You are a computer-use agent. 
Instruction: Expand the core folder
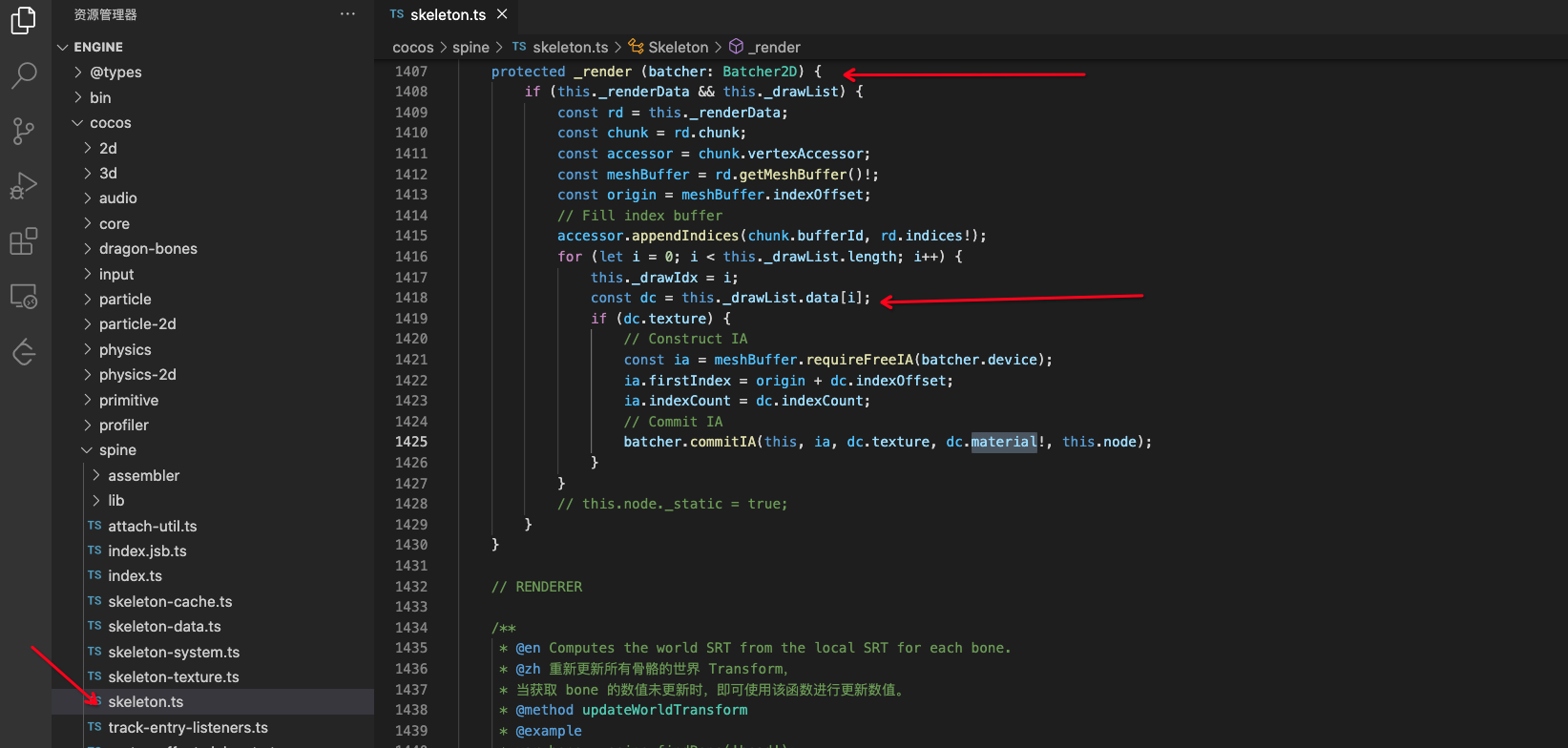[88, 223]
